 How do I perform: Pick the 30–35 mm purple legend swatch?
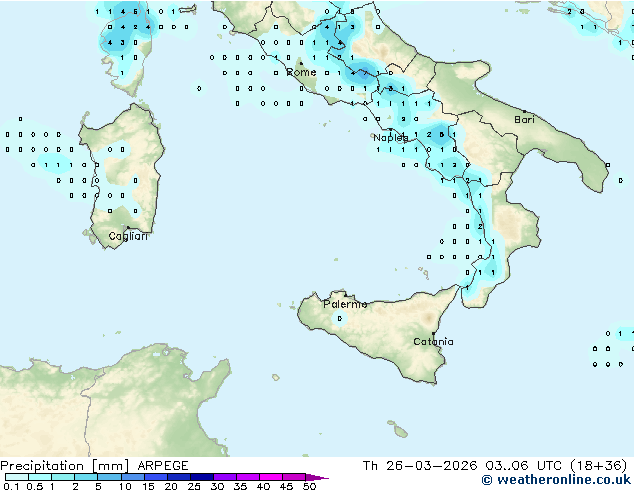coord(224,477)
